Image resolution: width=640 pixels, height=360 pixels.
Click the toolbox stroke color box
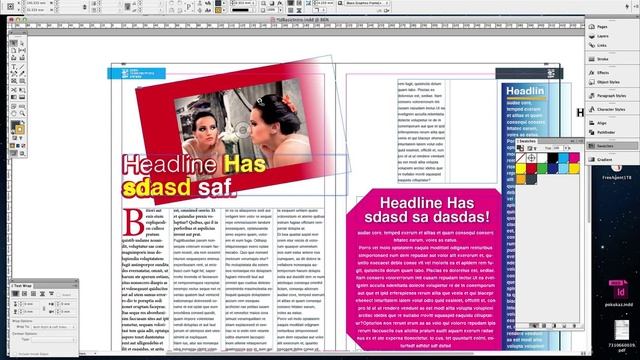(x=20, y=130)
